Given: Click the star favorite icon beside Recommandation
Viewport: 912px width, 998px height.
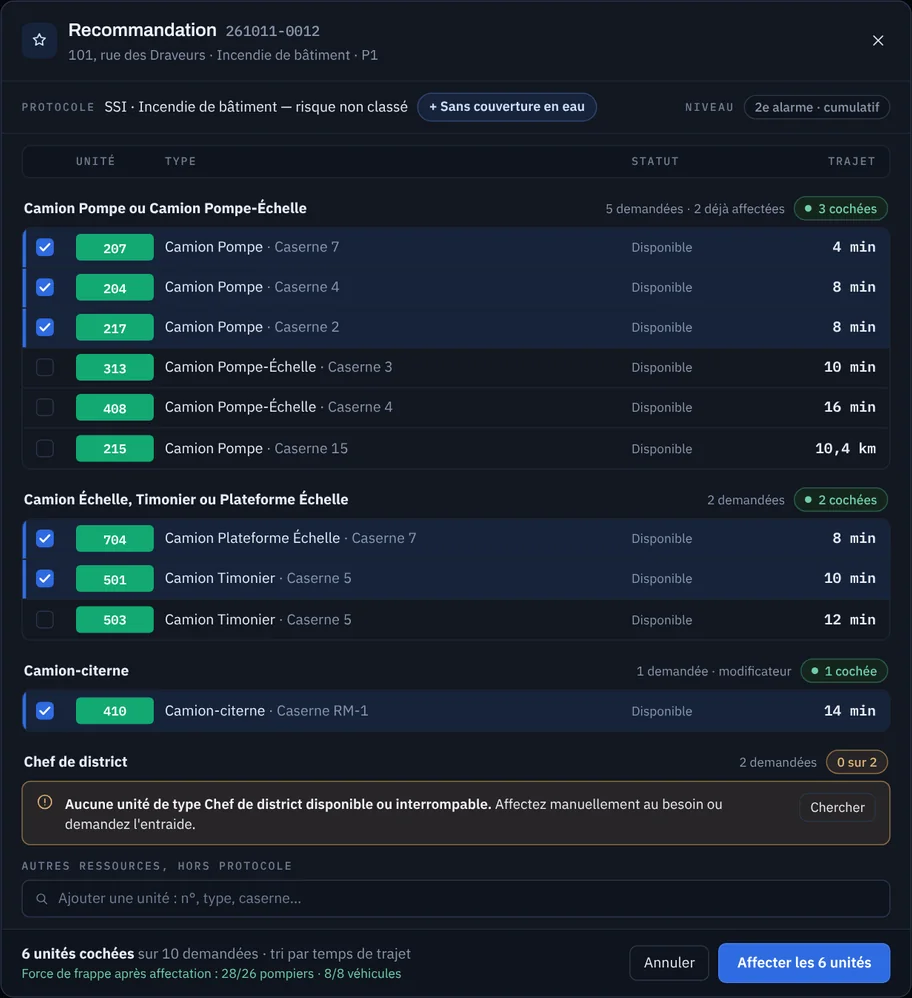Looking at the screenshot, I should click(39, 40).
